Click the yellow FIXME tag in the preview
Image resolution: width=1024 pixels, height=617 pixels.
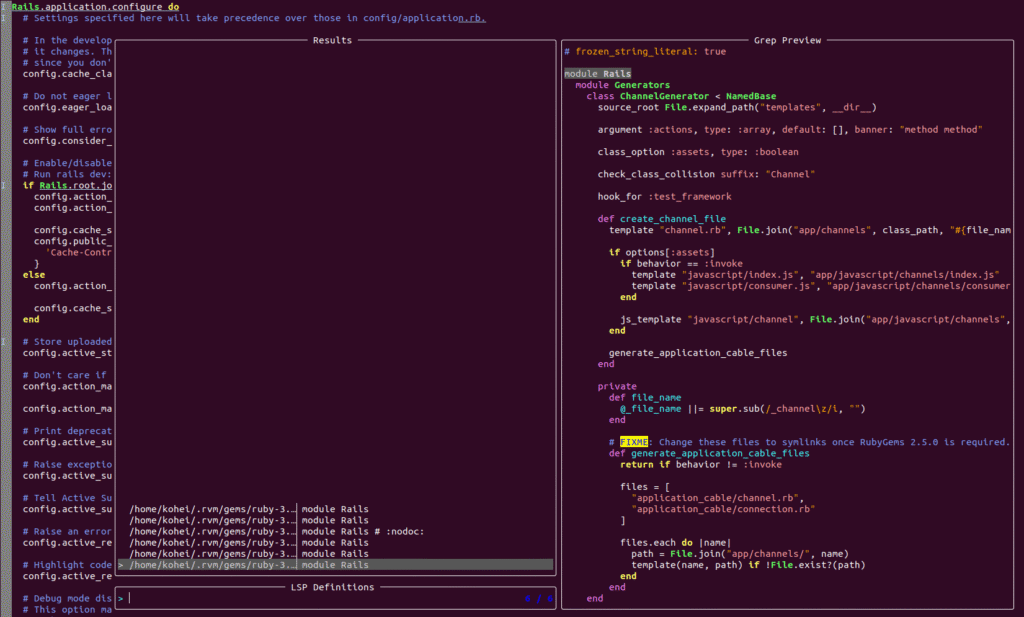(634, 441)
